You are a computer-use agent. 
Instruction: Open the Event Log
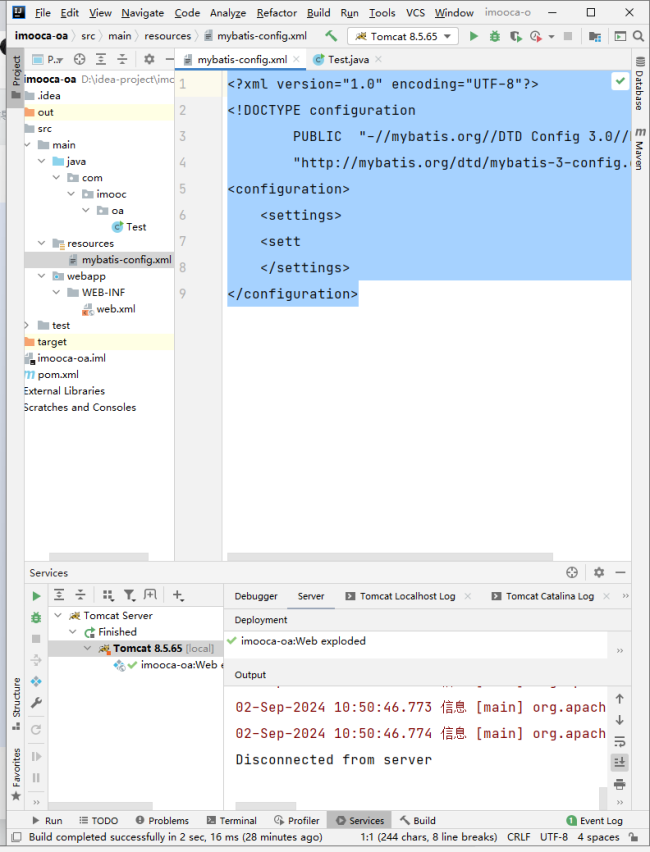tap(595, 820)
